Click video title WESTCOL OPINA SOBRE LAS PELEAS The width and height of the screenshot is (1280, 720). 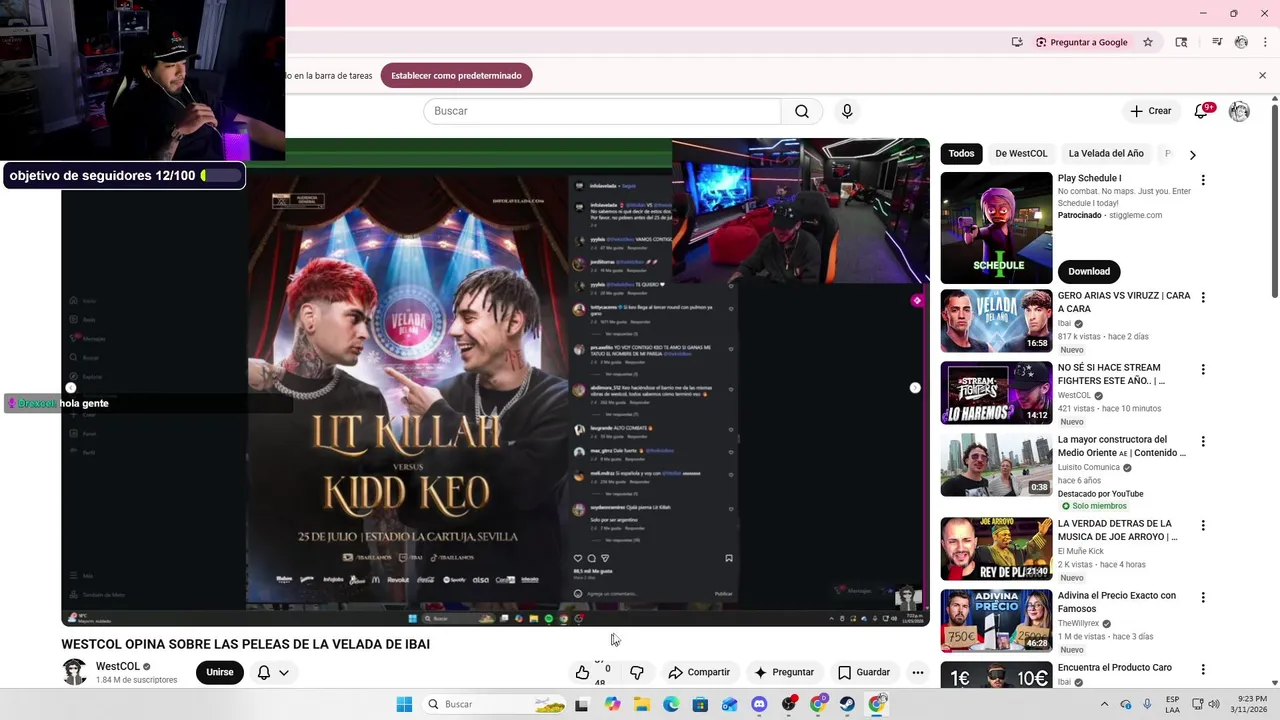tap(245, 644)
